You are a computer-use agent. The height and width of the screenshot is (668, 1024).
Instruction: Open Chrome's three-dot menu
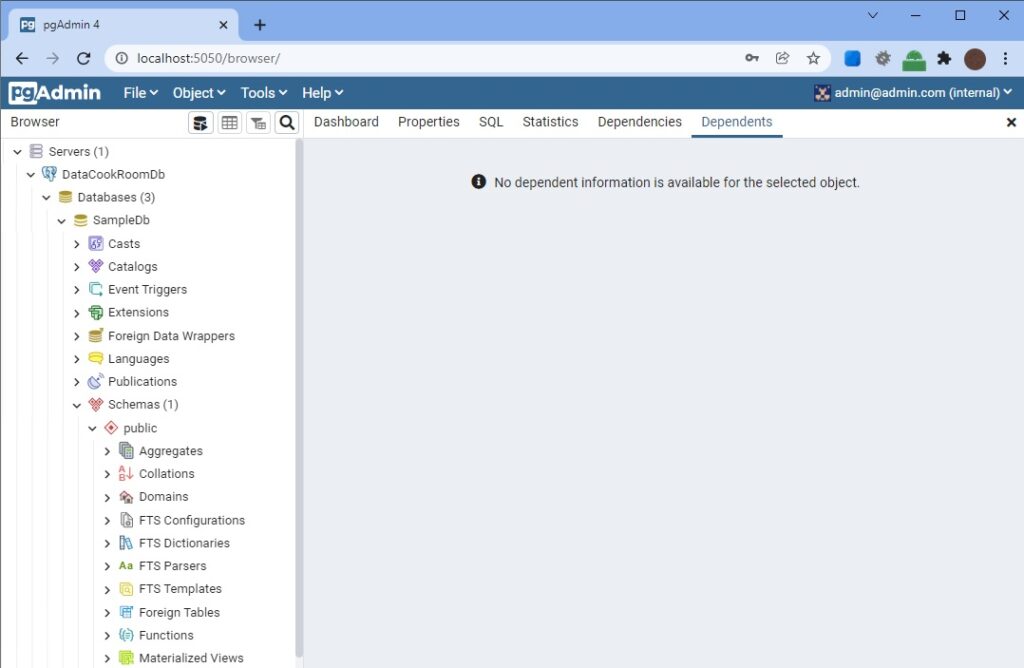1005,58
